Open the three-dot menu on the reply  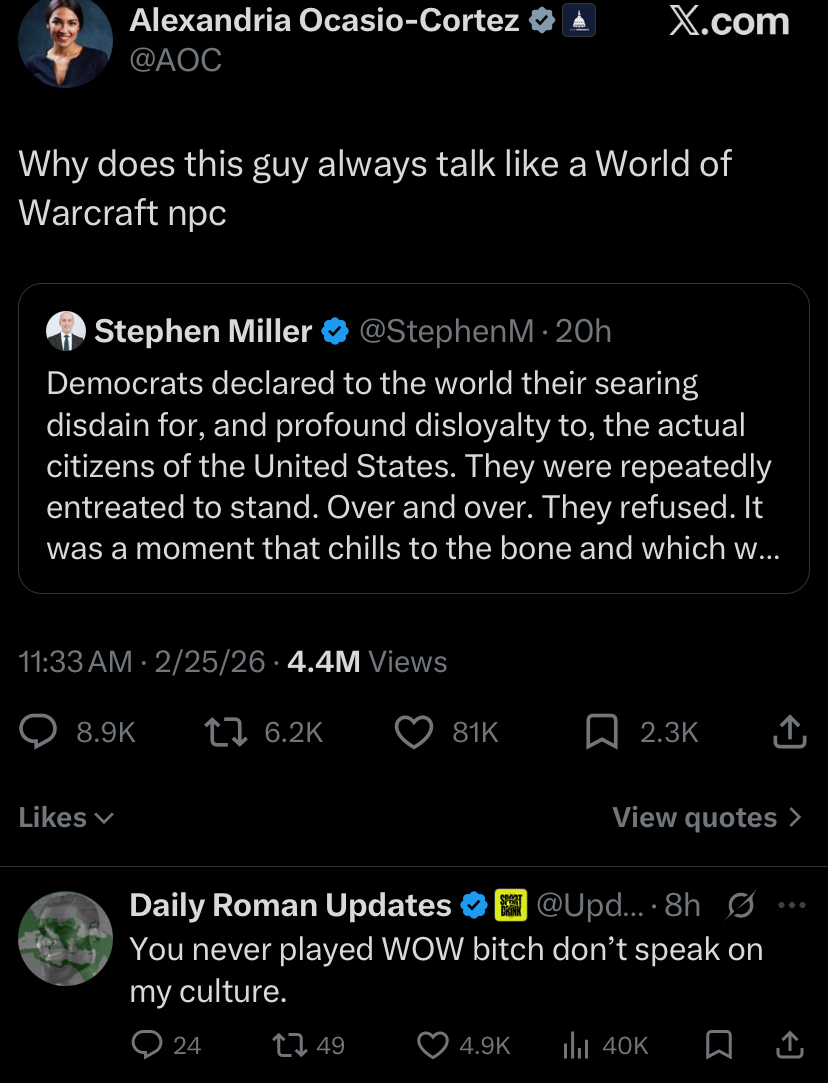790,906
